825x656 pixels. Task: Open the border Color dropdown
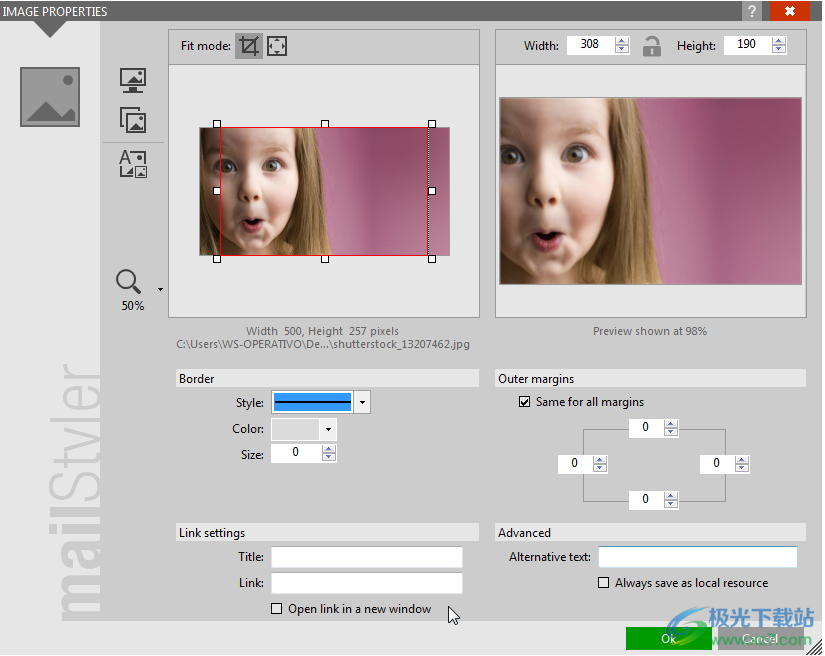[327, 429]
